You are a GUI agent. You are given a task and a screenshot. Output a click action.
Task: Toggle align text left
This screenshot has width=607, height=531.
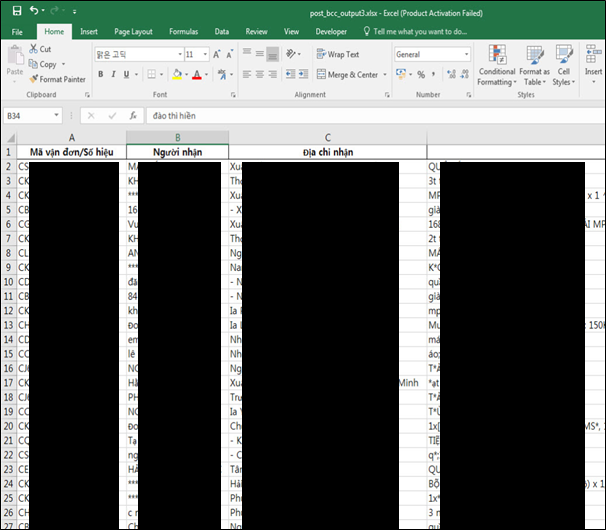pyautogui.click(x=245, y=74)
